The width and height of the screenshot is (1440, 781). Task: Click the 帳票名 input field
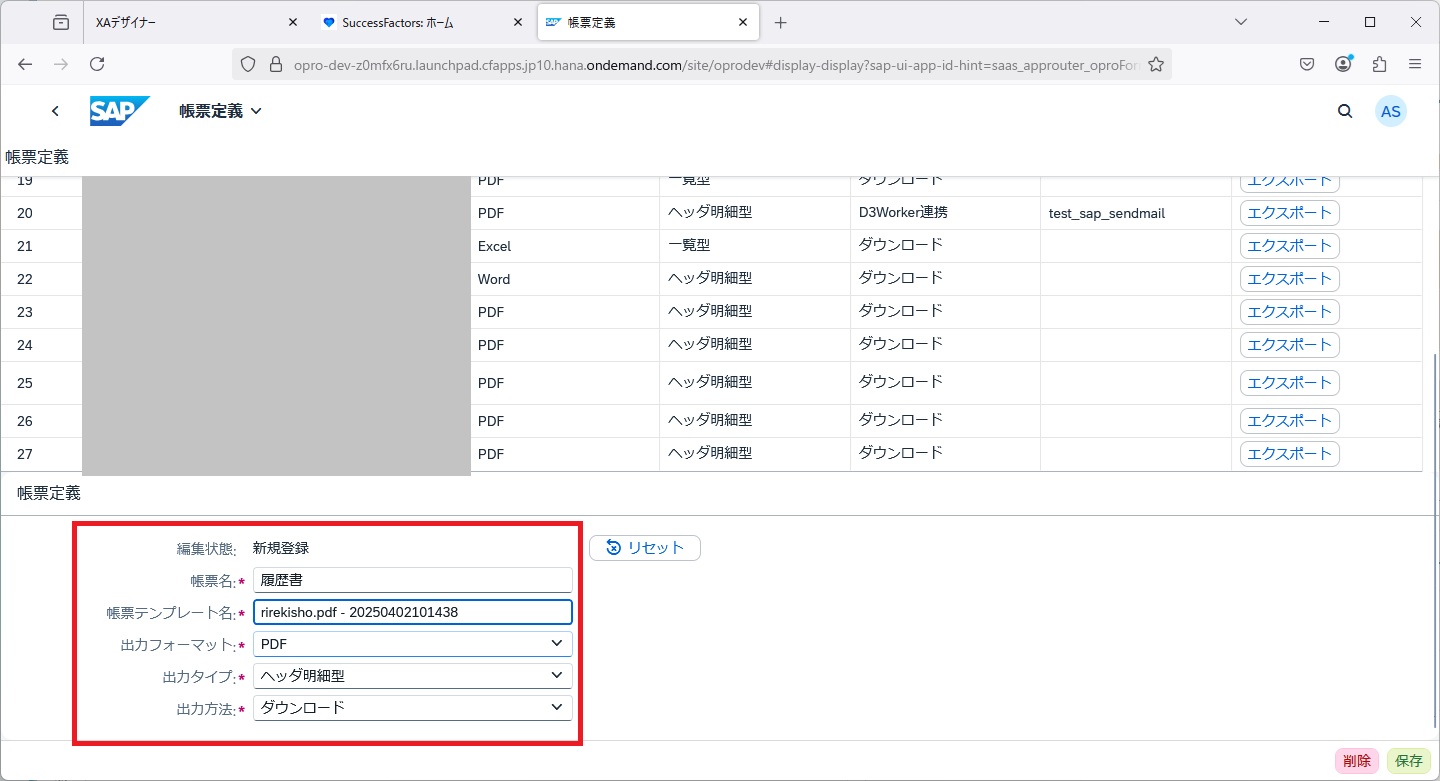(412, 580)
